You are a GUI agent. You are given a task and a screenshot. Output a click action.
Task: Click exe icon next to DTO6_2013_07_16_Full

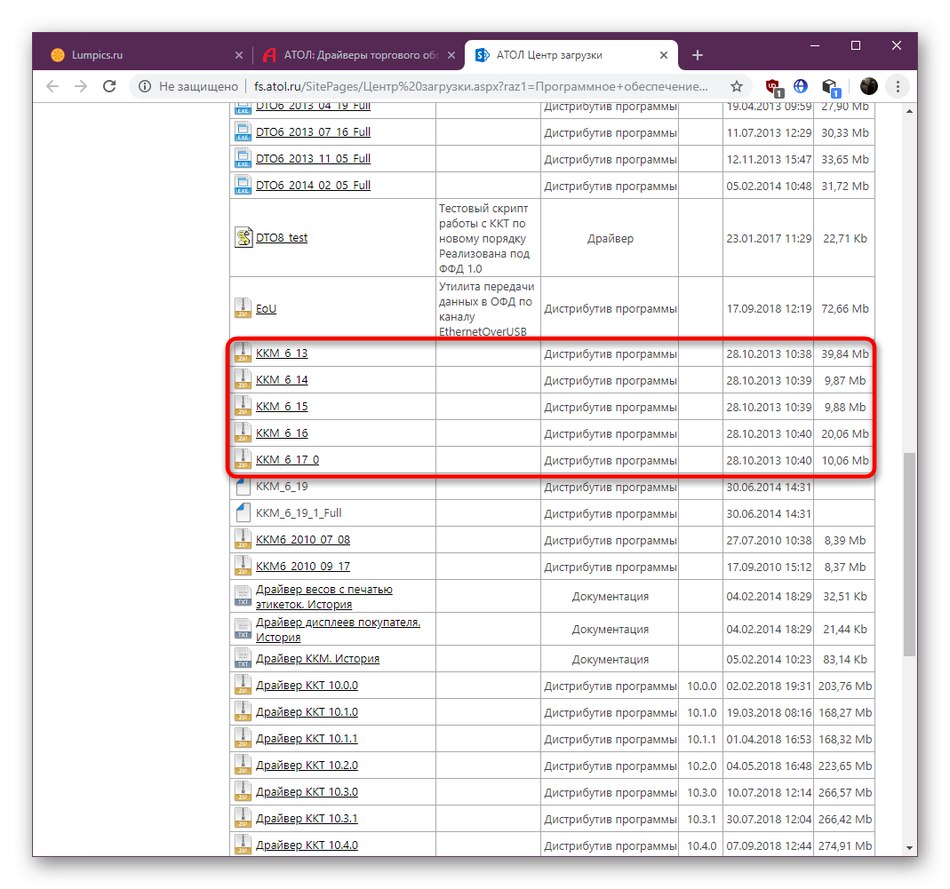243,132
